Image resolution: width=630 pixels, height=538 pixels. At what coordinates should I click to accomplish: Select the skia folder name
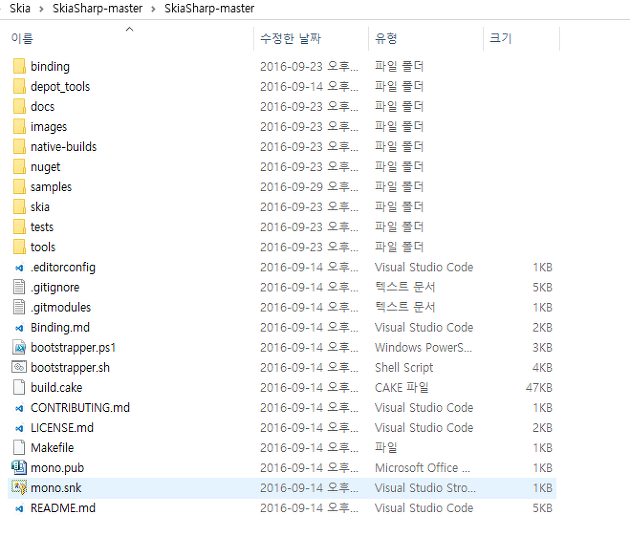coord(40,207)
